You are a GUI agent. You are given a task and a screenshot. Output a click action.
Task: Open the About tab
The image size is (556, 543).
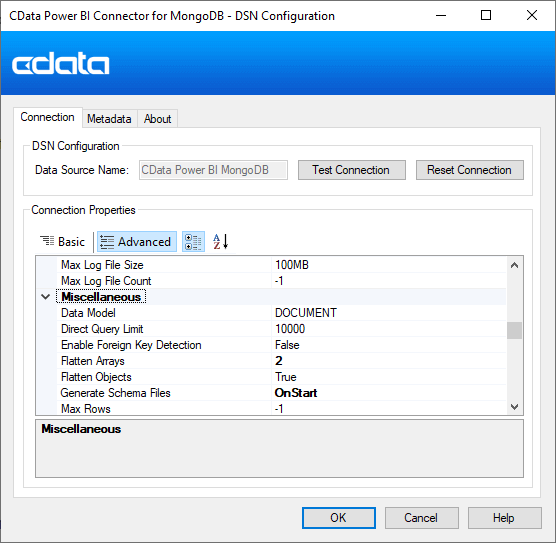pyautogui.click(x=157, y=119)
